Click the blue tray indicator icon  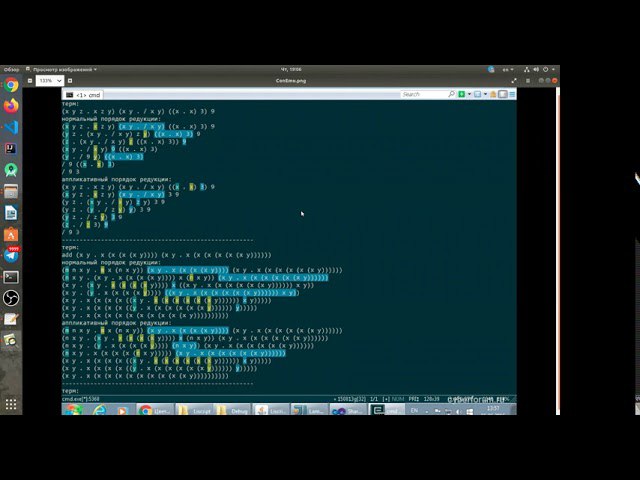coord(491,70)
